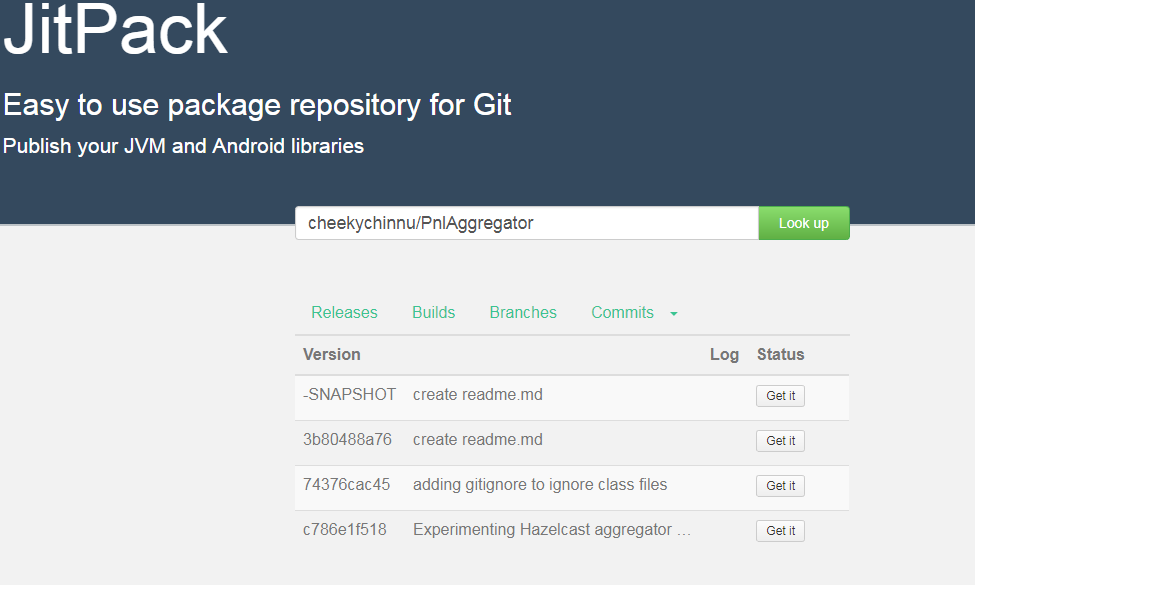Click Get it for commit c786e1f518
This screenshot has height=604, width=1152.
click(x=780, y=530)
